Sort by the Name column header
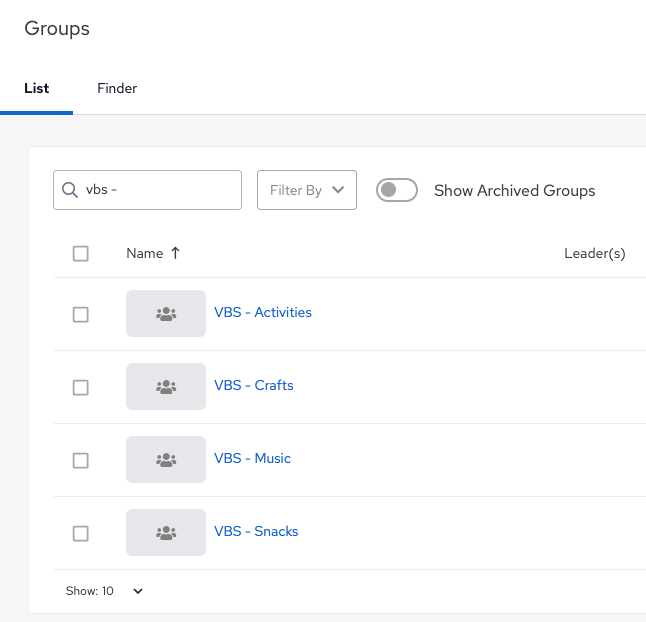Image resolution: width=646 pixels, height=622 pixels. click(x=145, y=253)
